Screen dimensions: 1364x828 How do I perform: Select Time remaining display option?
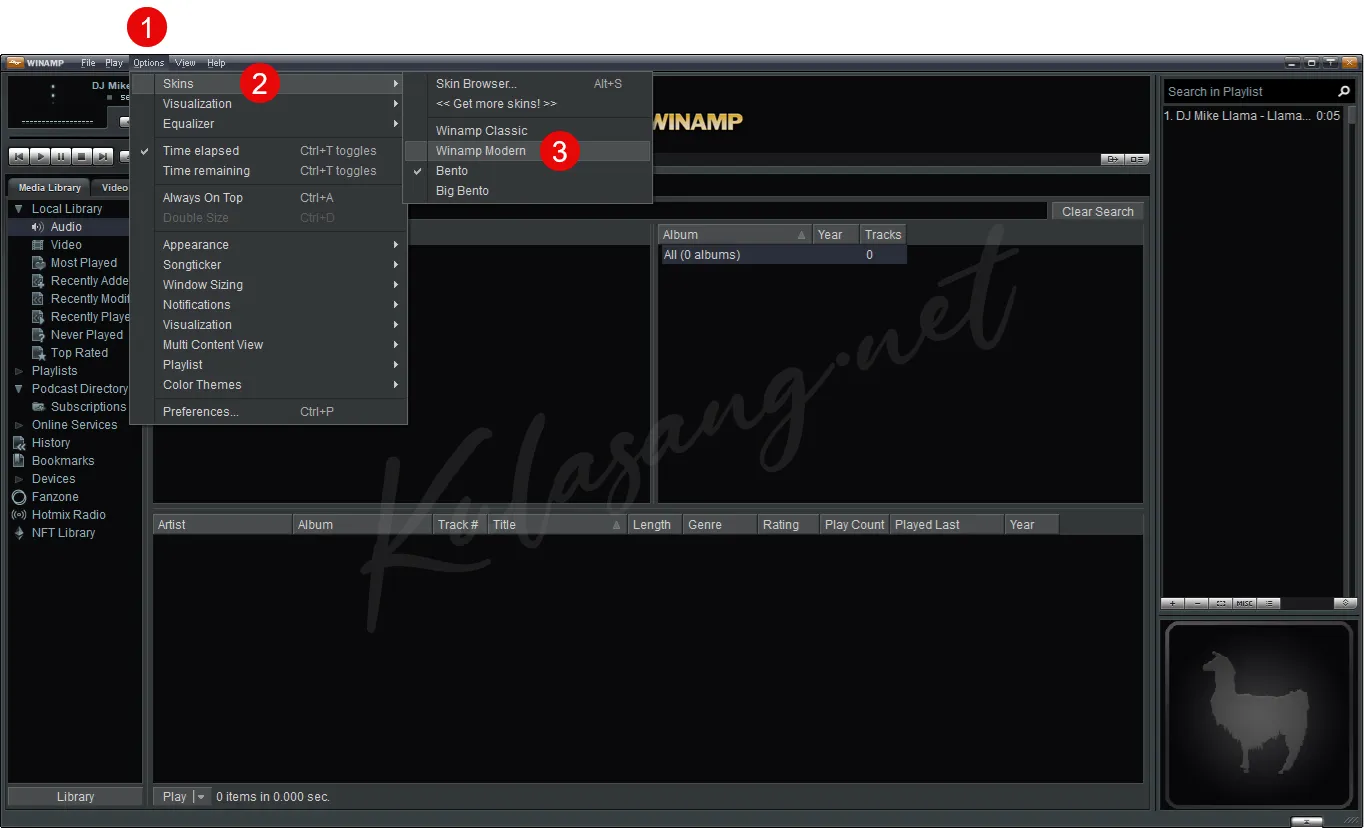tap(268, 171)
